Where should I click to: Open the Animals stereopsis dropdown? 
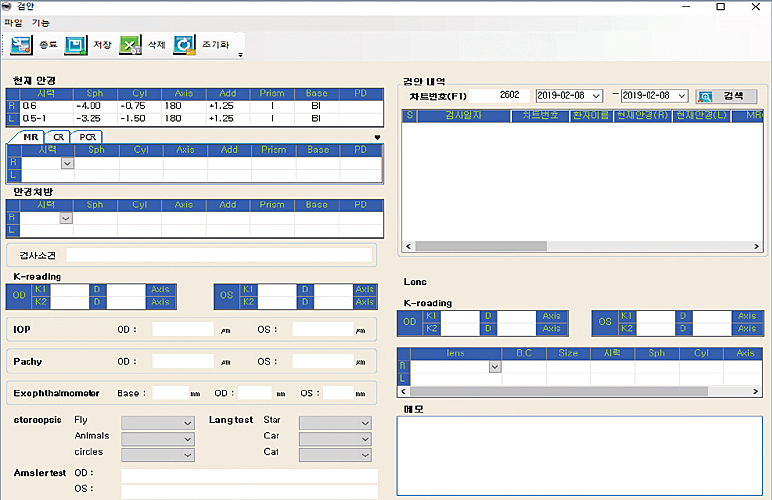coord(158,439)
